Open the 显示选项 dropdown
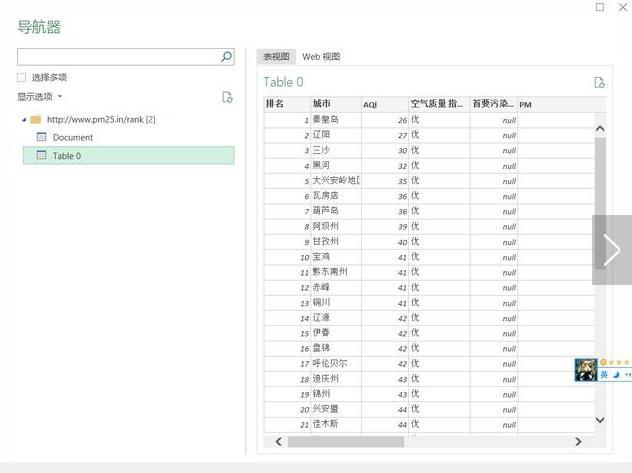 [x=40, y=97]
